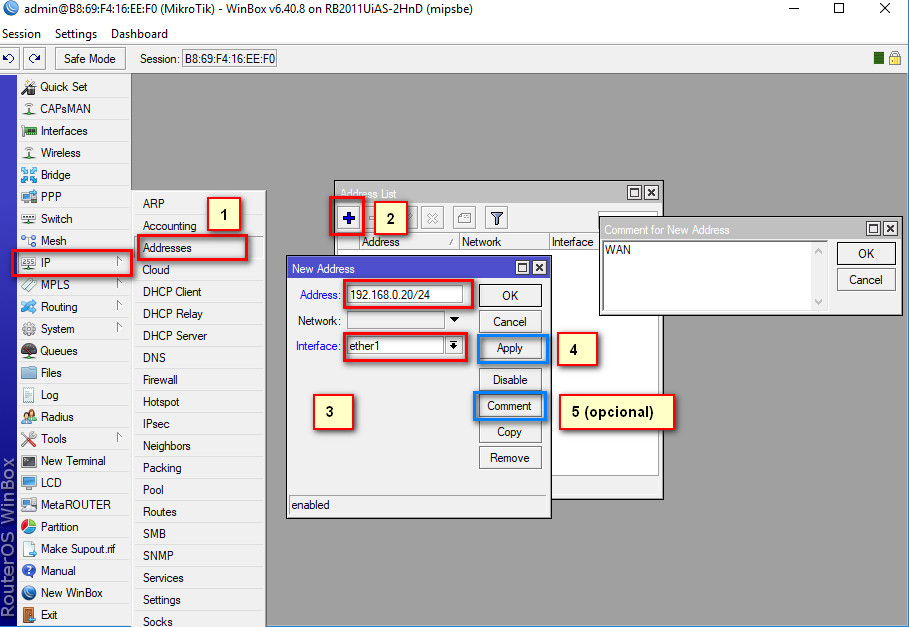
Task: Open the Interface ether1 dropdown
Action: 454,345
